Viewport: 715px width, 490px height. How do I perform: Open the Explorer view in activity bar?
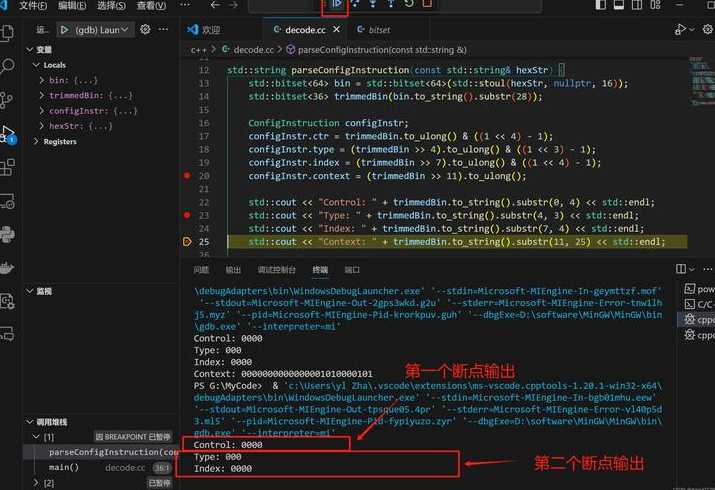[x=7, y=33]
